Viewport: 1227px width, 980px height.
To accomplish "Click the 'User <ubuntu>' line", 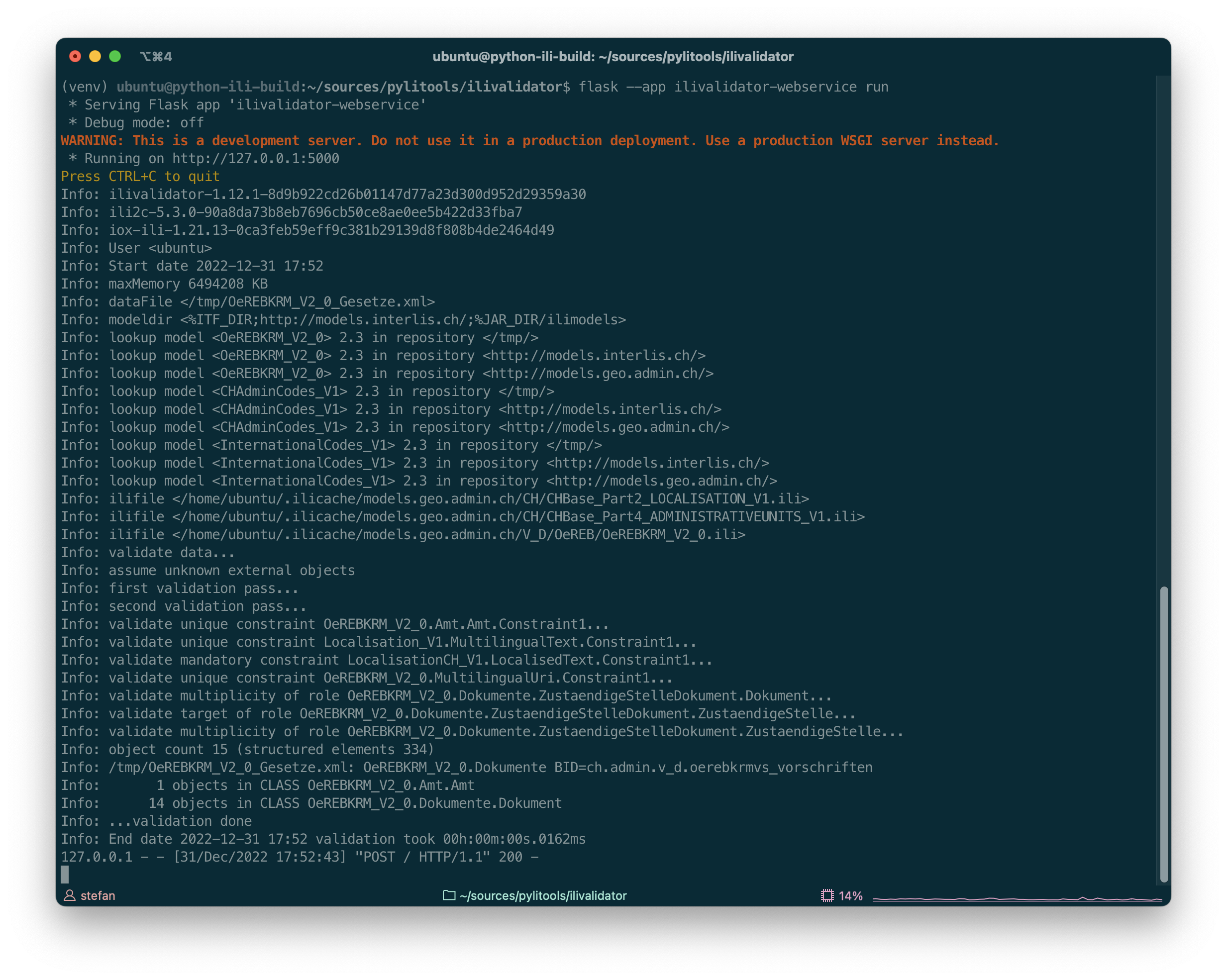I will [137, 248].
